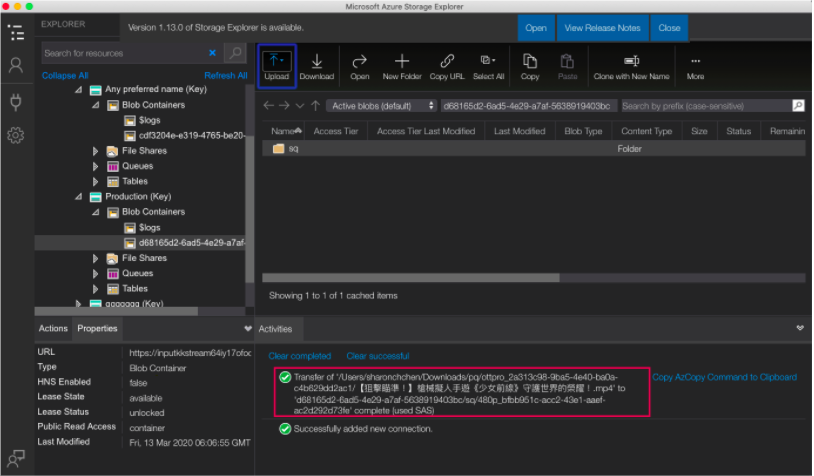This screenshot has height=476, width=814.
Task: Click the Refresh All link
Action: [226, 76]
